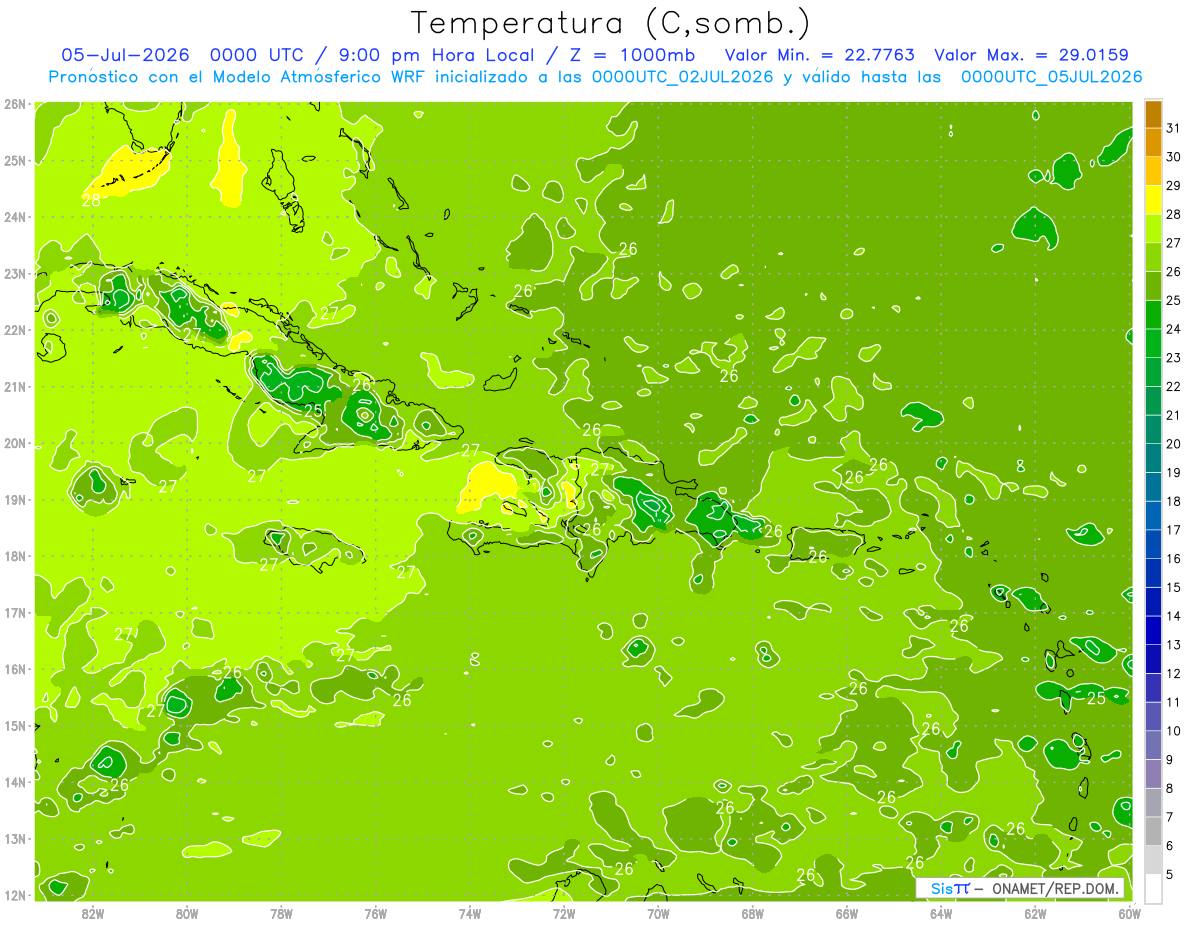Pick the teal legend swatch between 19 and 20
The image size is (1200, 927).
pos(1154,458)
